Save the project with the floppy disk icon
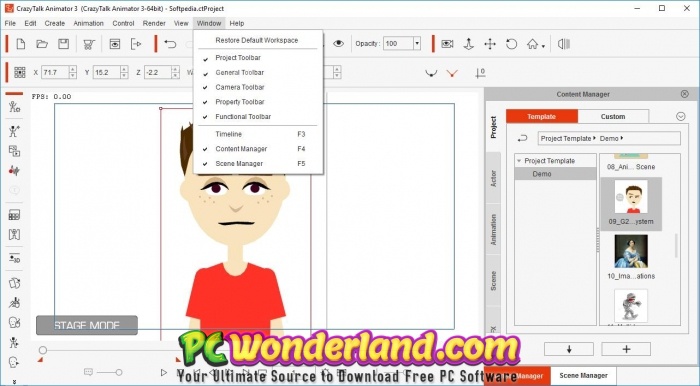The width and height of the screenshot is (700, 386). tap(63, 44)
